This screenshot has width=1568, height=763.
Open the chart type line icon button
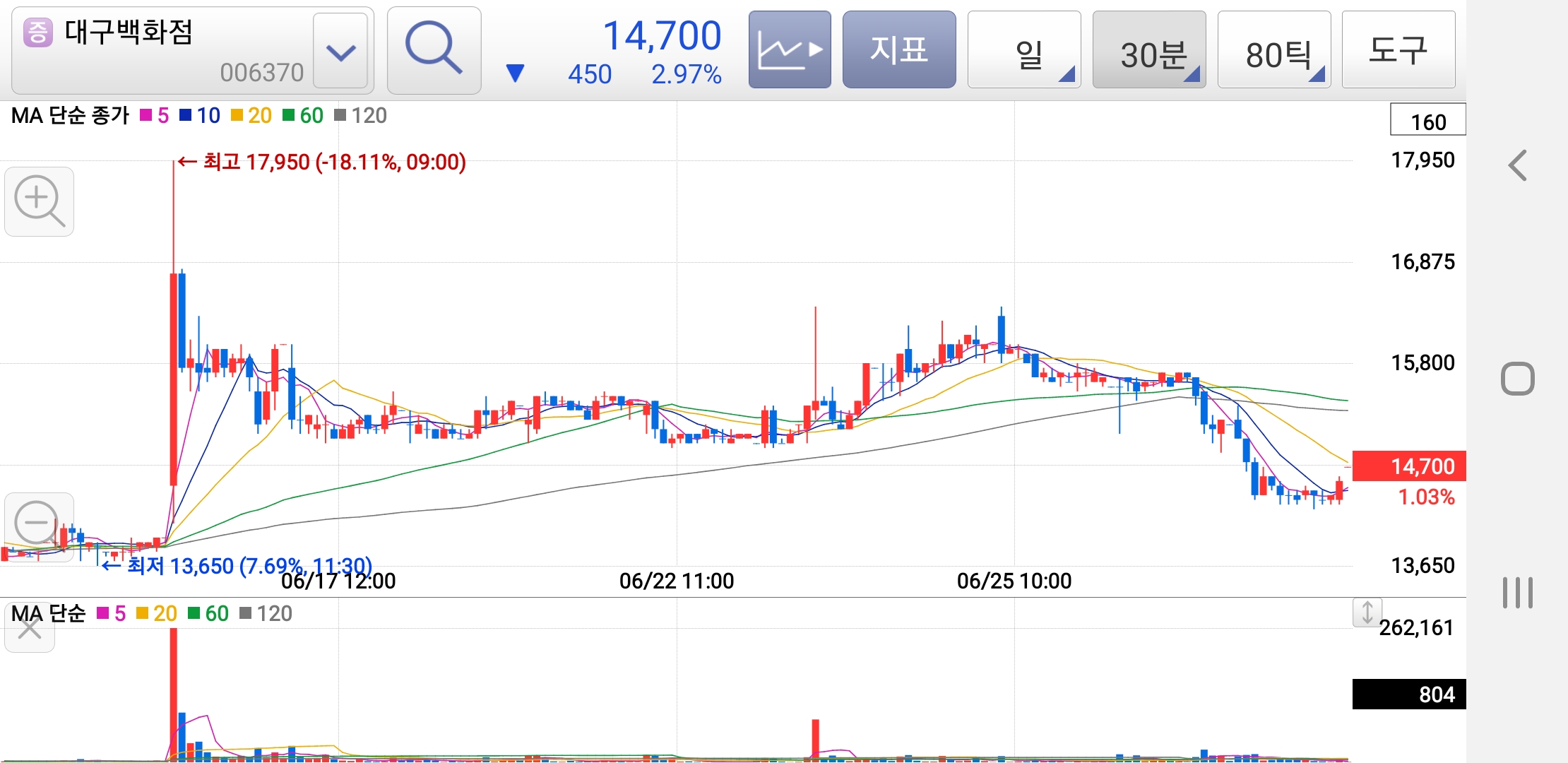pyautogui.click(x=790, y=49)
